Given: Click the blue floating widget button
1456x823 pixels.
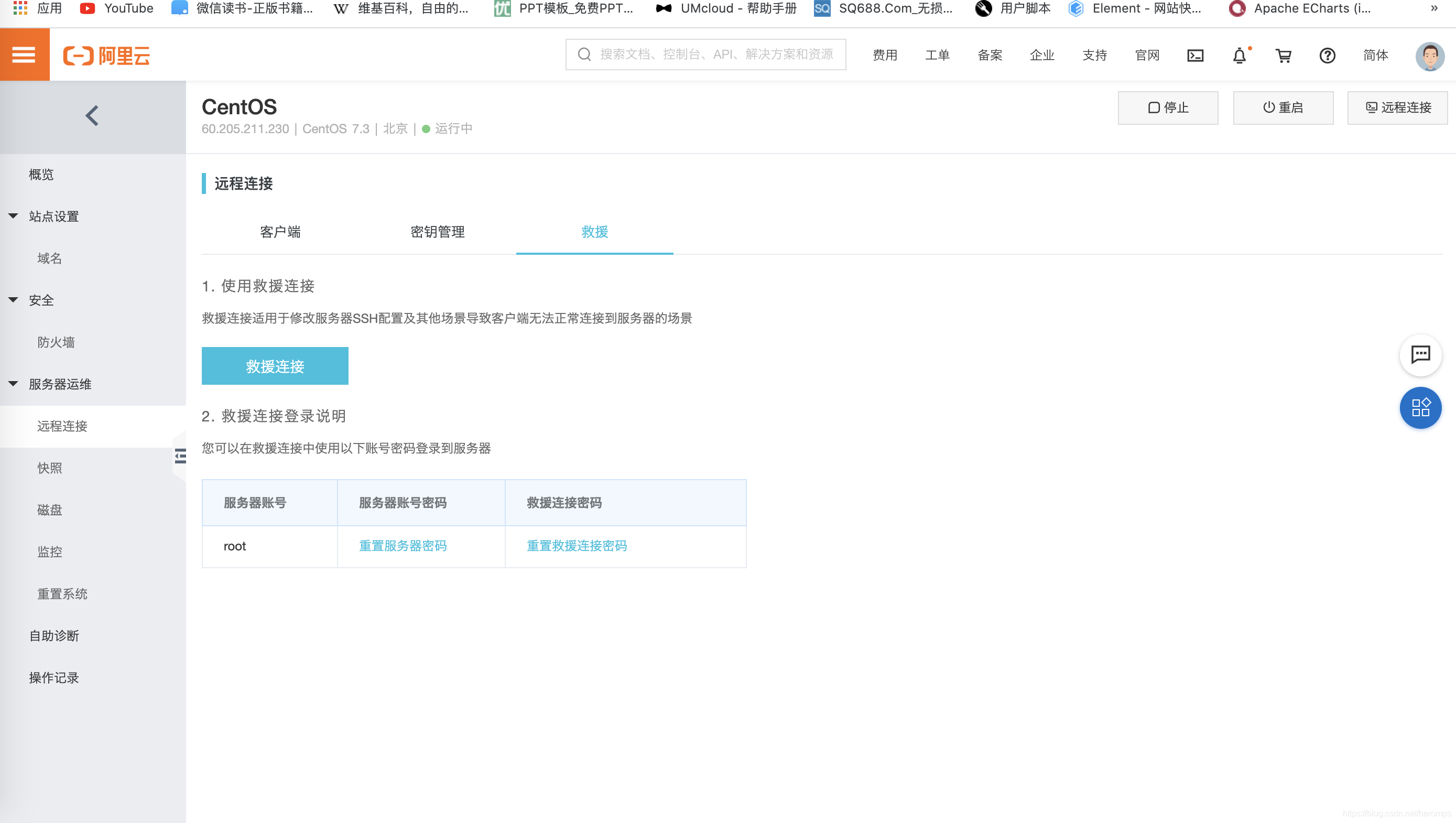Looking at the screenshot, I should pyautogui.click(x=1420, y=407).
